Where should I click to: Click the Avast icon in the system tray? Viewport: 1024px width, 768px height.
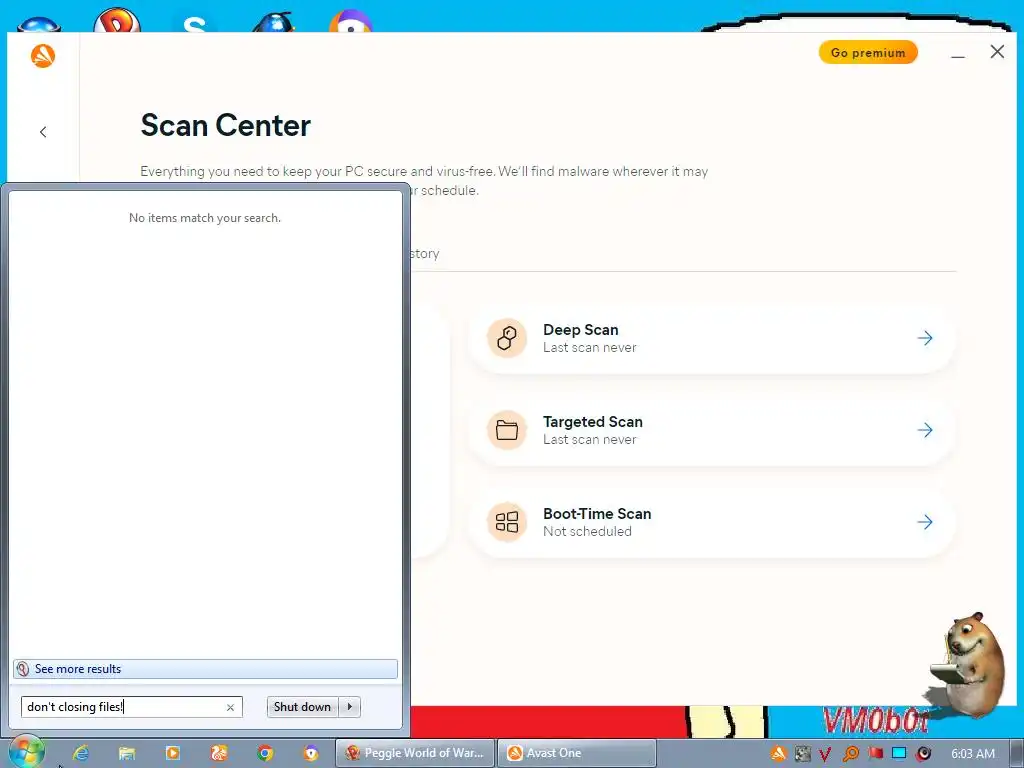[x=778, y=754]
